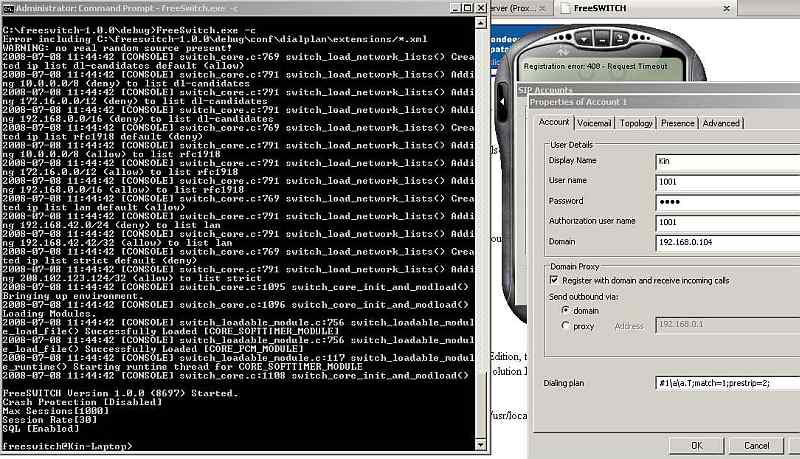Show the Advanced tab settings
Viewport: 800px width, 459px height.
tap(721, 123)
